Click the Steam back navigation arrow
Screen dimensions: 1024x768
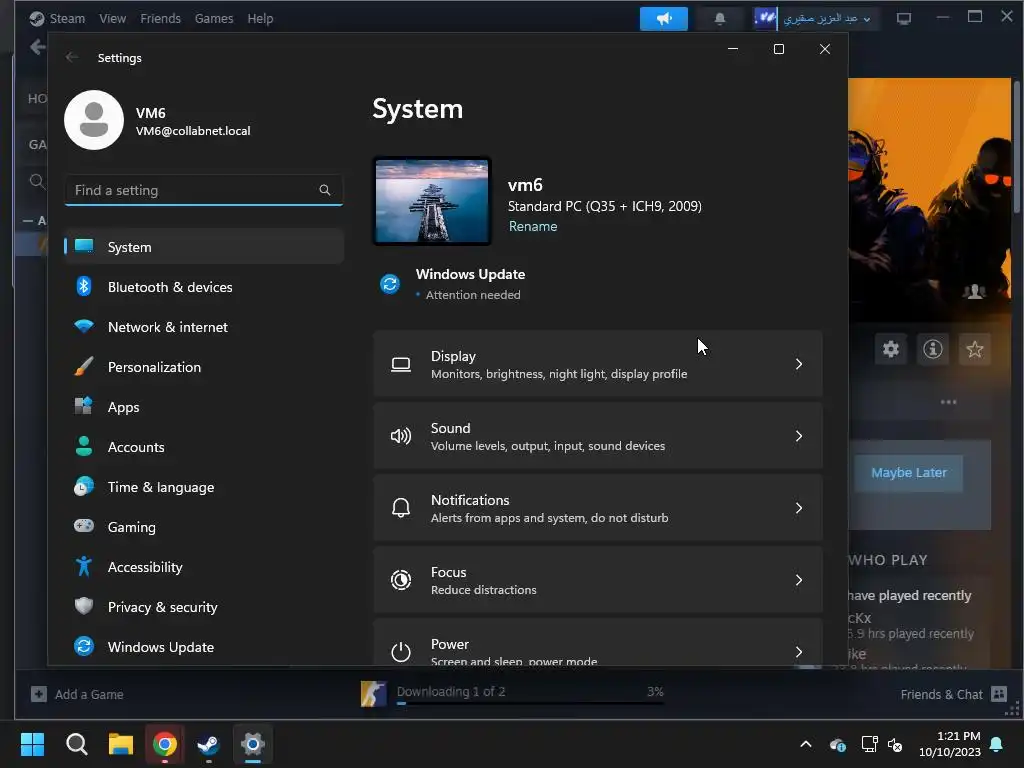37,46
